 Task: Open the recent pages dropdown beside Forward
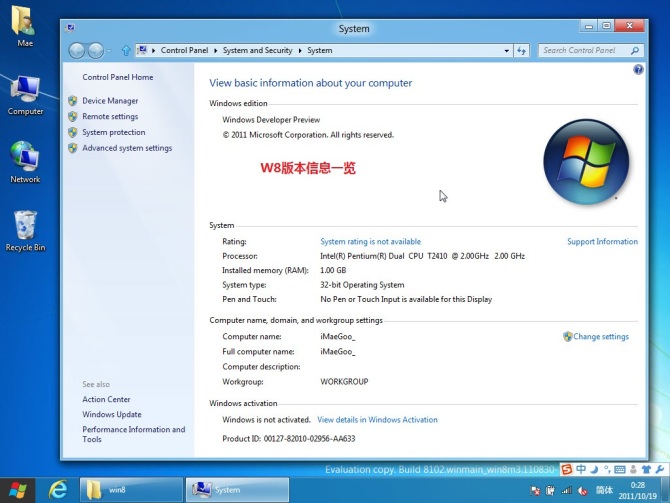[x=109, y=51]
